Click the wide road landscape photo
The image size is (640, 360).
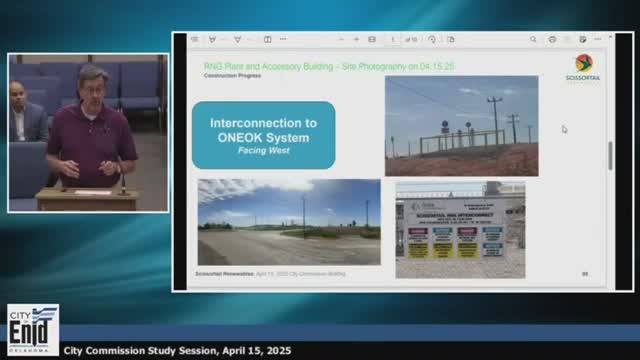[289, 222]
